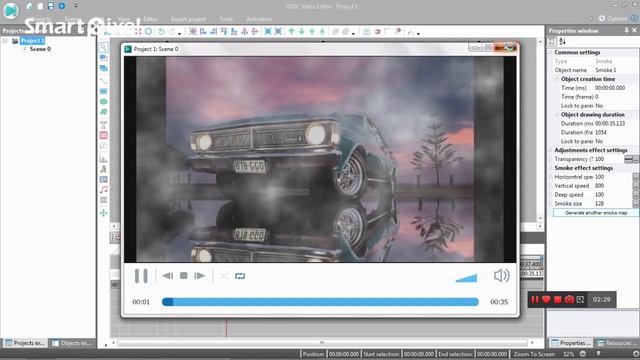Collapse the Object drawing duration section
Screen dimensions: 640x360
pyautogui.click(x=557, y=115)
